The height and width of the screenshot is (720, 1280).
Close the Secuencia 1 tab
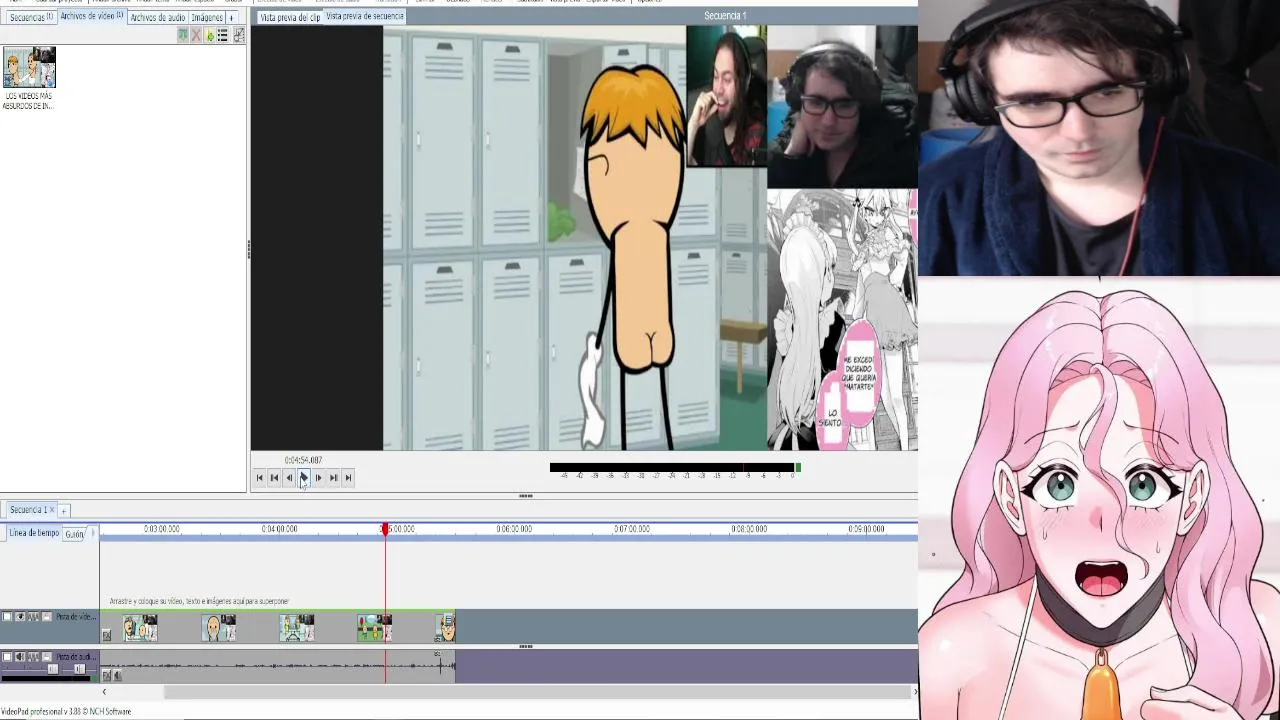53,510
